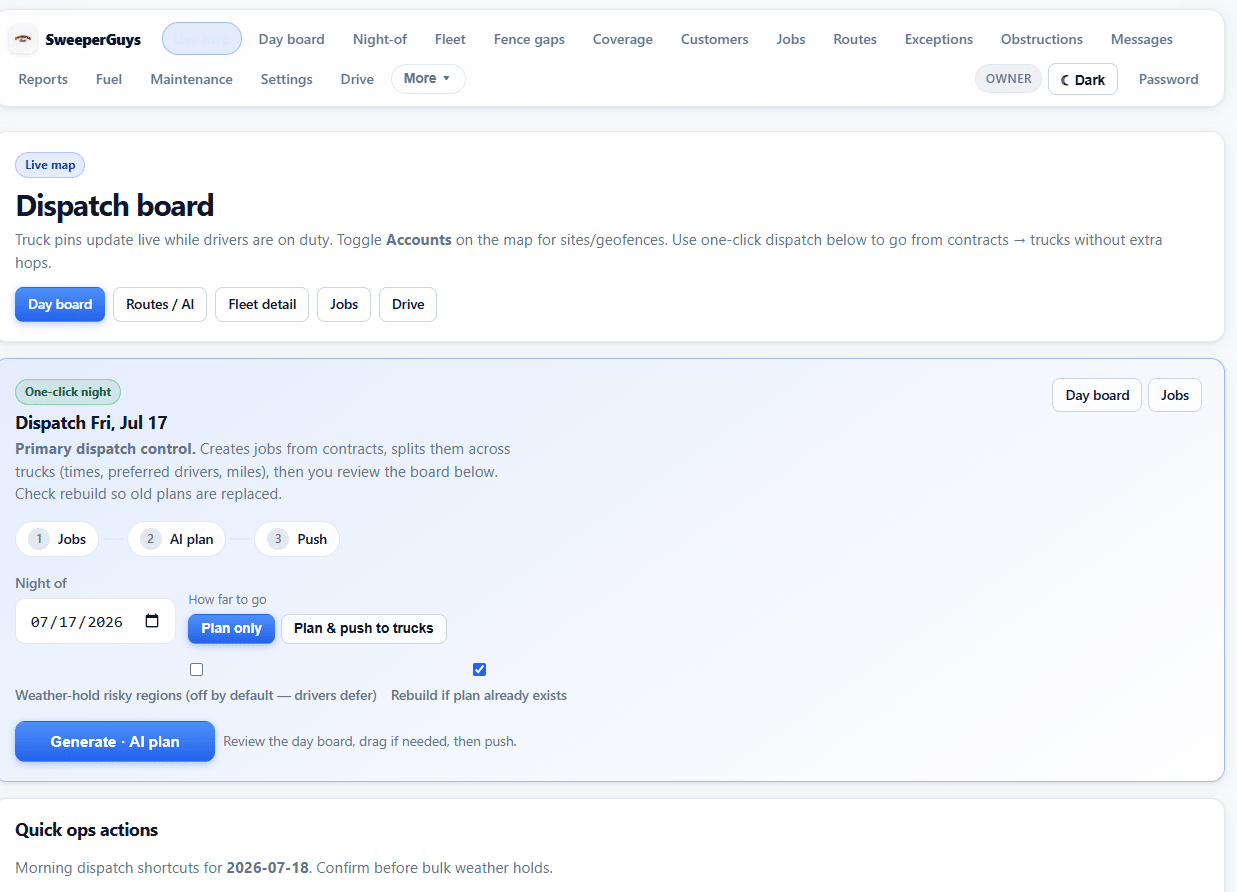Click the OWNER role badge
The width and height of the screenshot is (1237, 892).
point(1008,79)
